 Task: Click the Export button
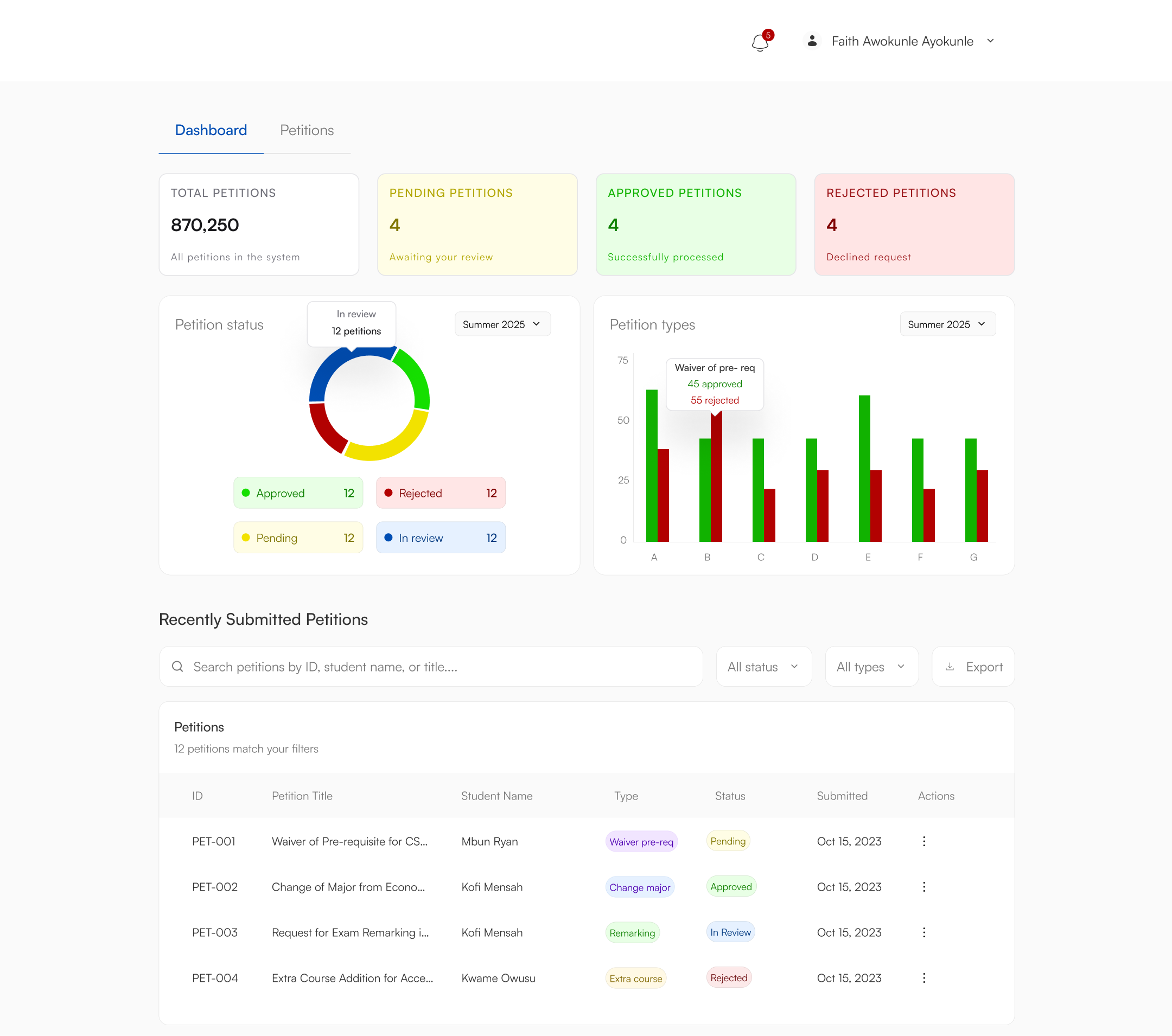point(973,666)
